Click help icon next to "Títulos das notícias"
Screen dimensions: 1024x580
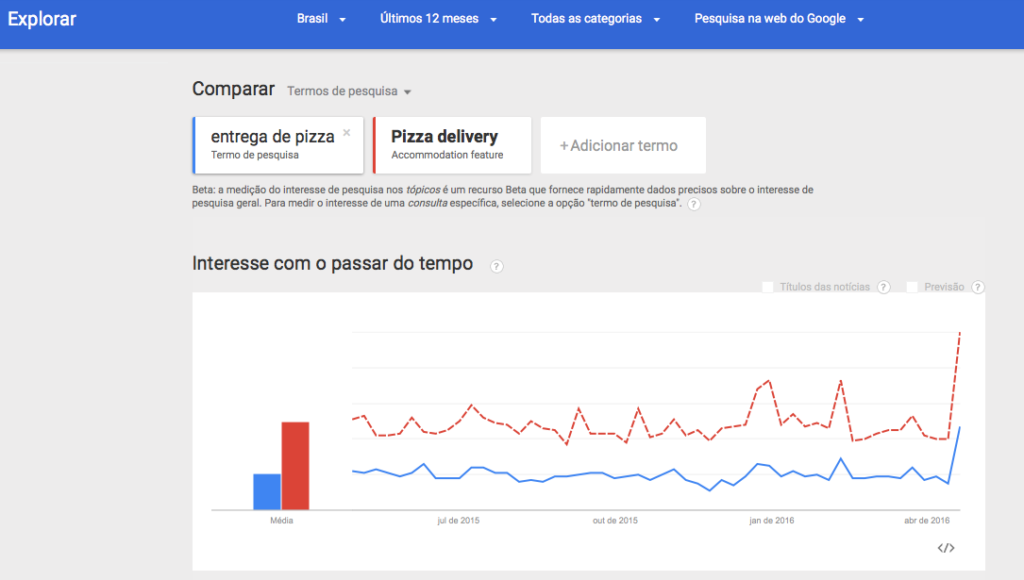coord(883,287)
